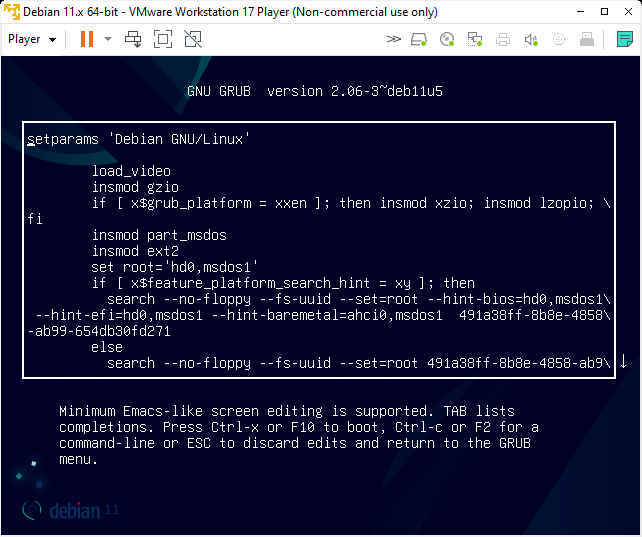Send Ctrl+Alt+Del to the virtual machine
Image resolution: width=642 pixels, height=537 pixels.
[133, 39]
